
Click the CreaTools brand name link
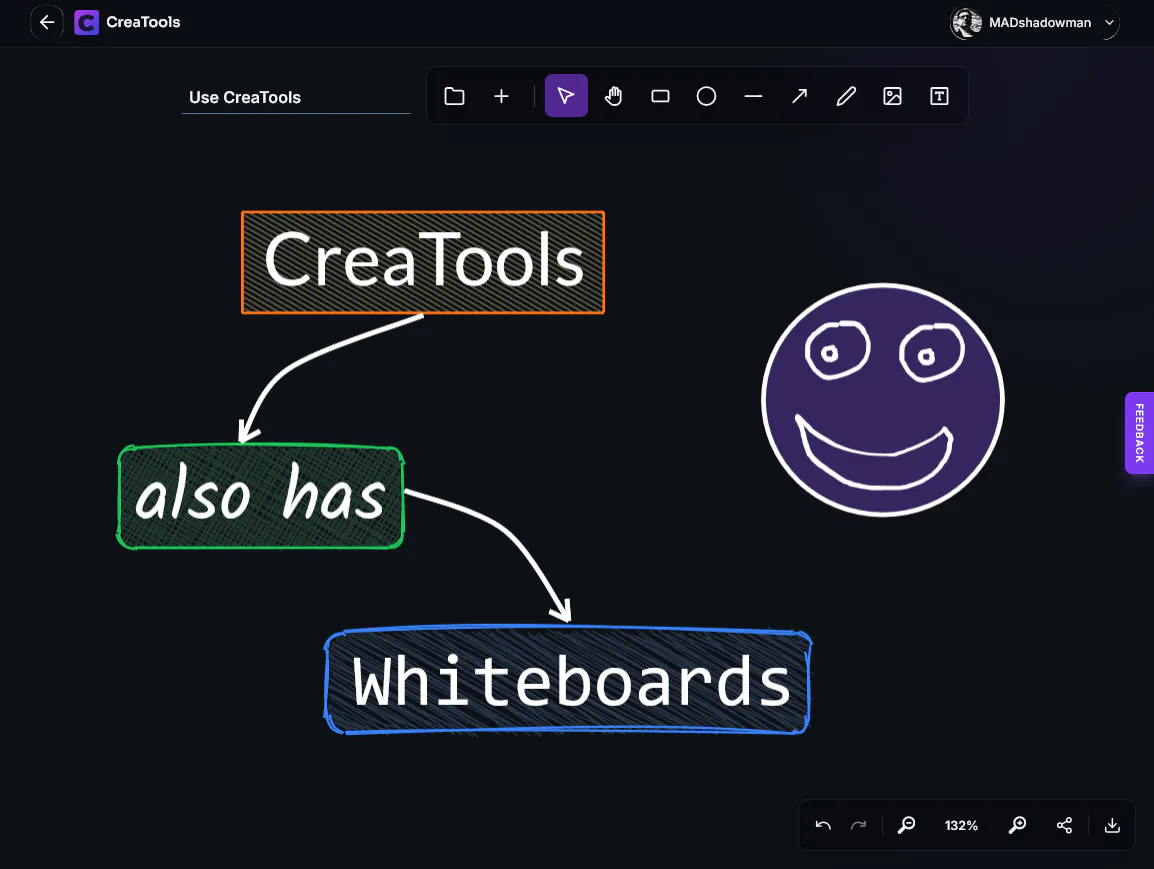[144, 22]
